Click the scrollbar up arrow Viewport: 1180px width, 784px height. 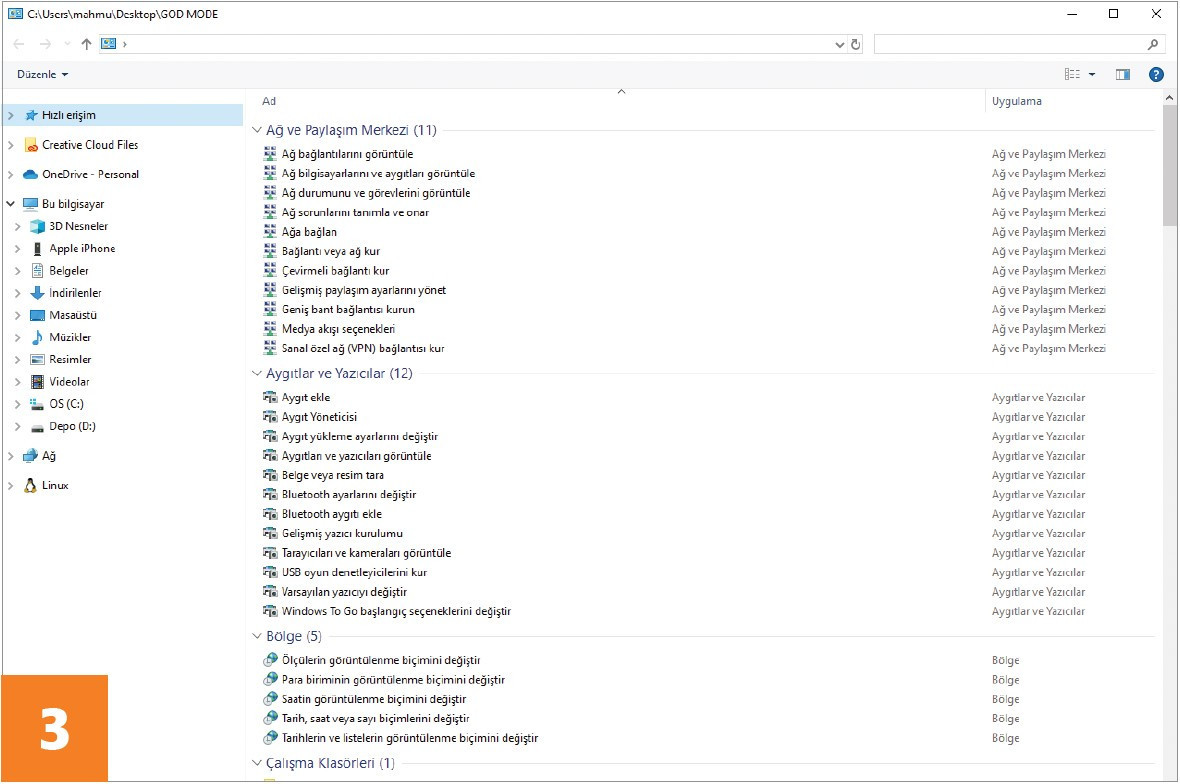click(1169, 98)
